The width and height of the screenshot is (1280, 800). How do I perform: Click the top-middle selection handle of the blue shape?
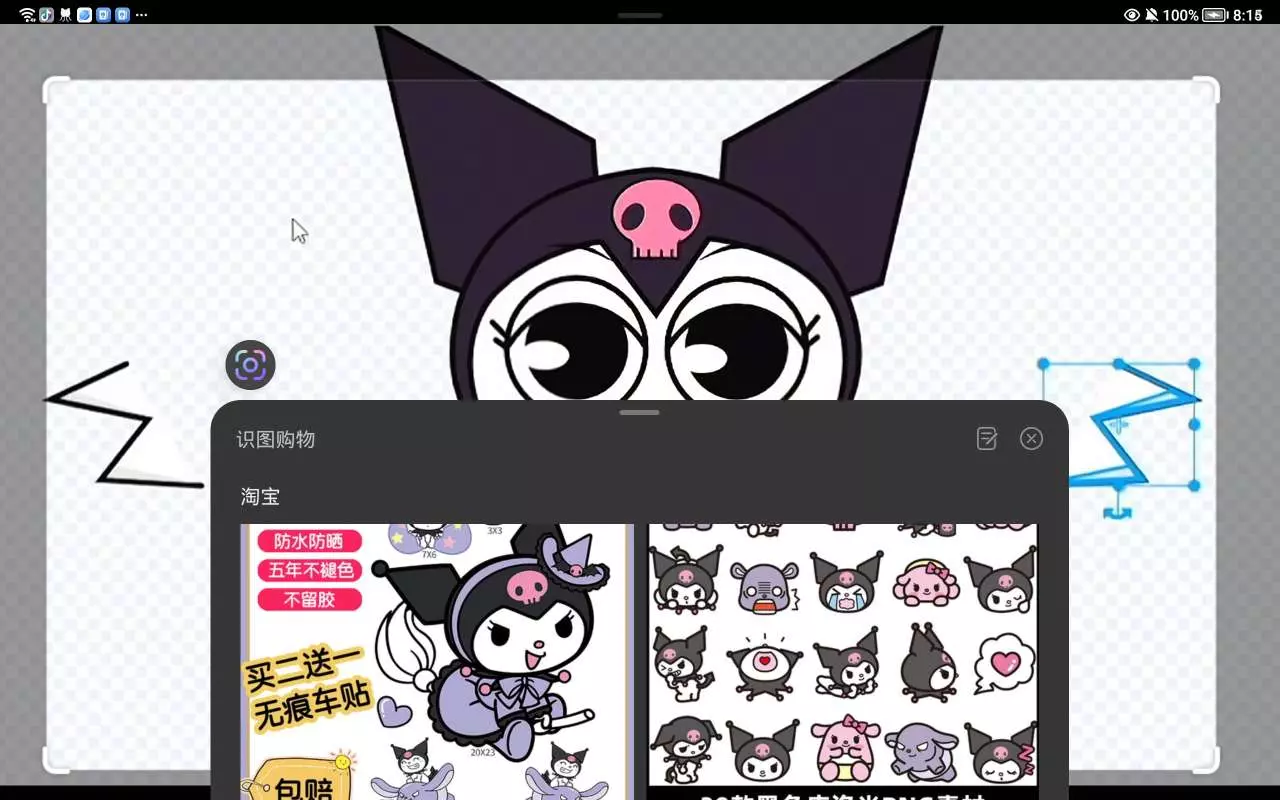[1118, 364]
